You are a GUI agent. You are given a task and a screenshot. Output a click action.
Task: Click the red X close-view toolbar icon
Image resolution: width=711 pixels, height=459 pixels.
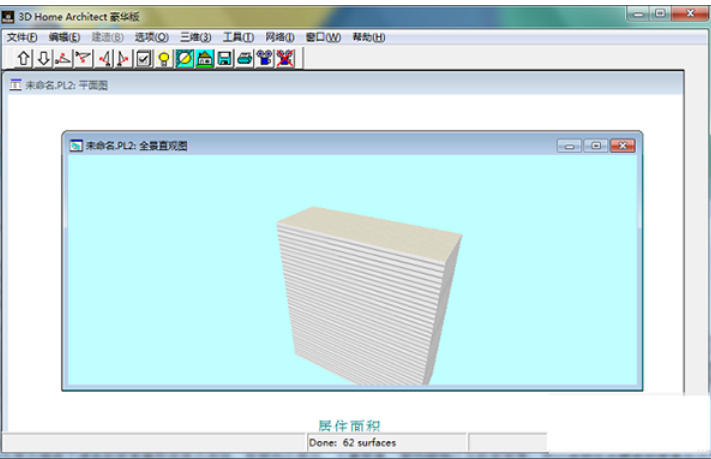point(285,58)
